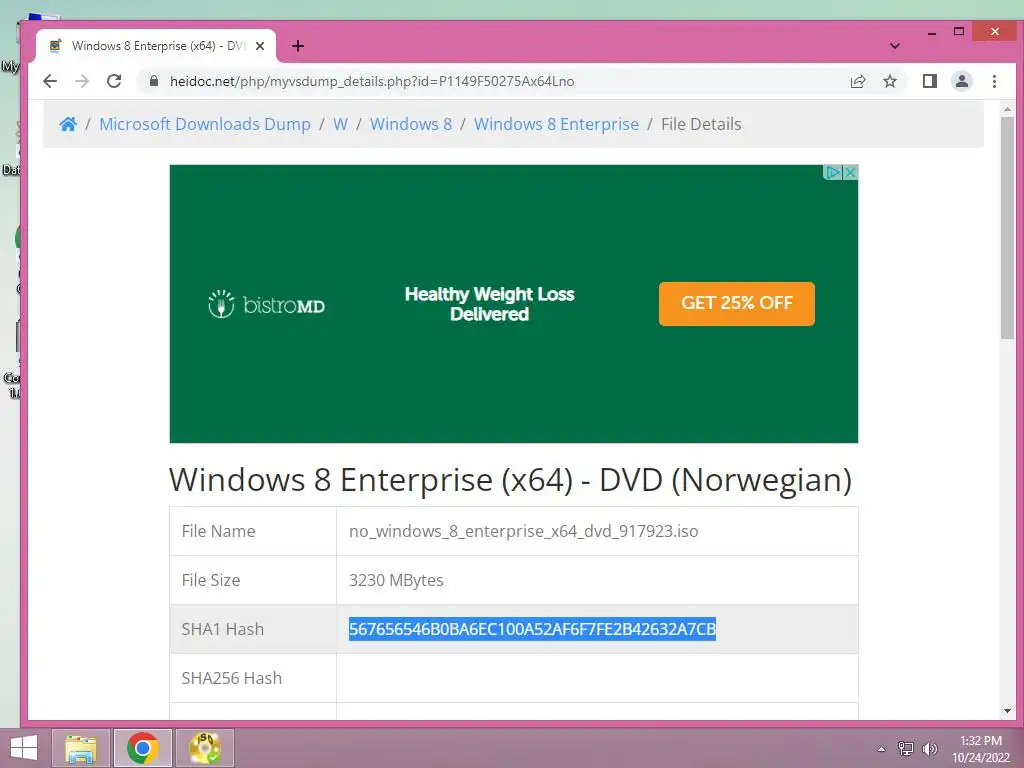Open File Explorer from the taskbar

81,748
